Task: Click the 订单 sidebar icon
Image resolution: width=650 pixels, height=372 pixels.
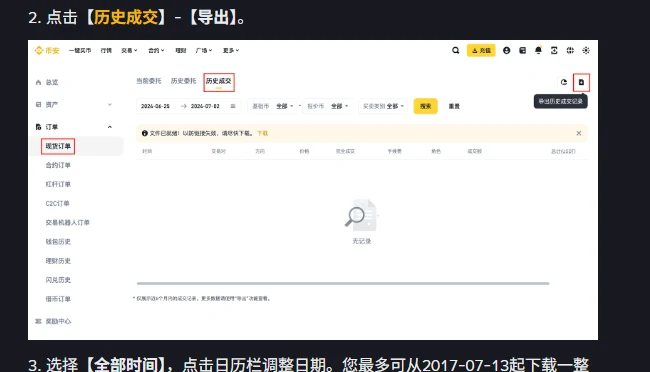Action: click(38, 127)
